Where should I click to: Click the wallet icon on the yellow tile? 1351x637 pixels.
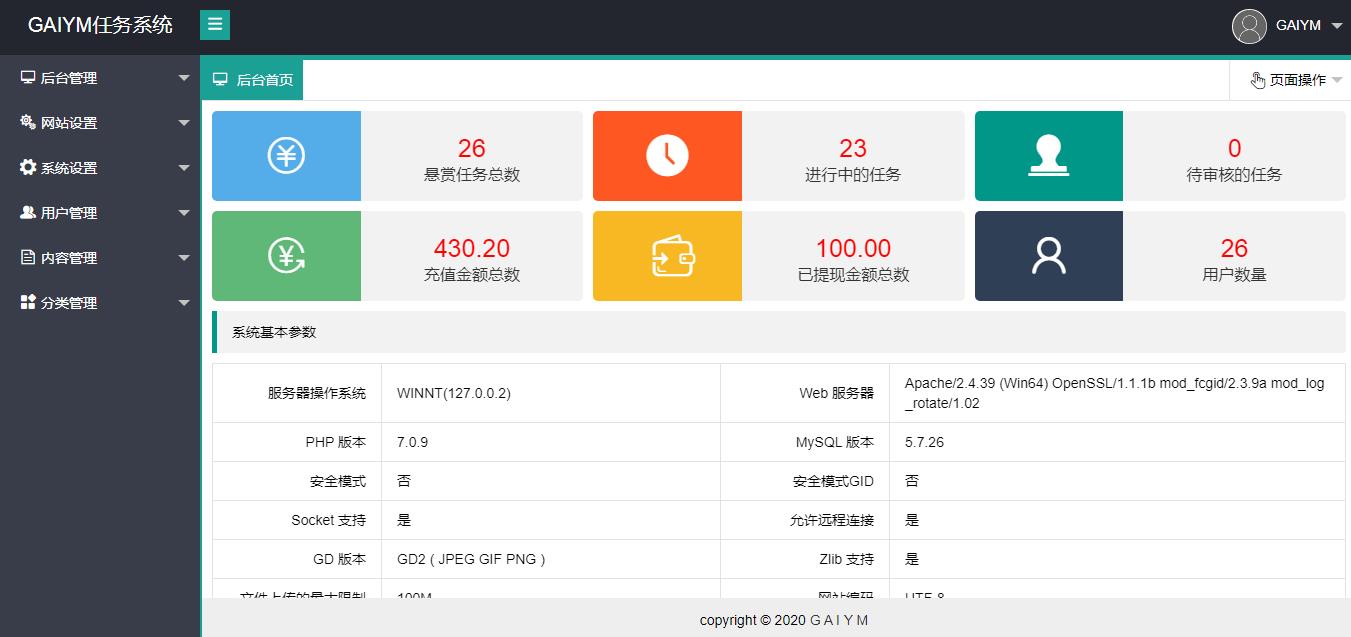click(x=667, y=256)
